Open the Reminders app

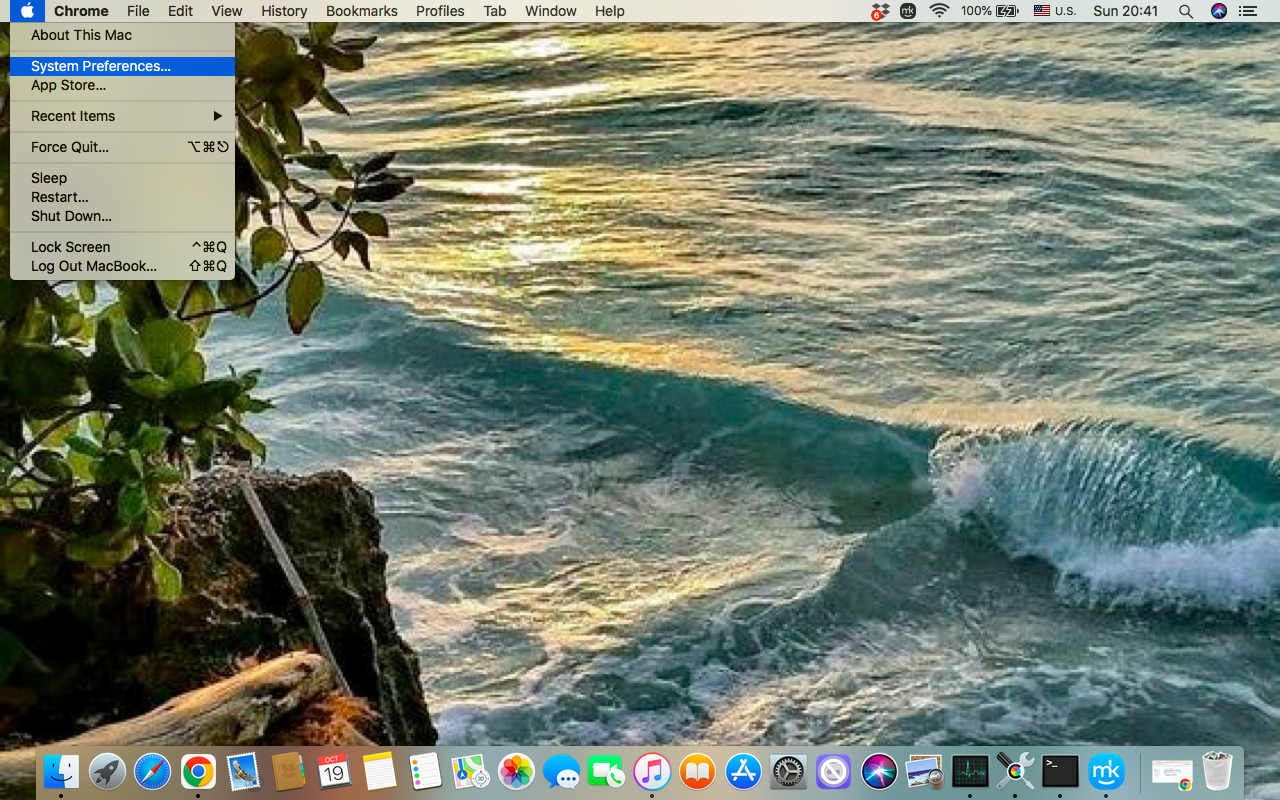(424, 771)
